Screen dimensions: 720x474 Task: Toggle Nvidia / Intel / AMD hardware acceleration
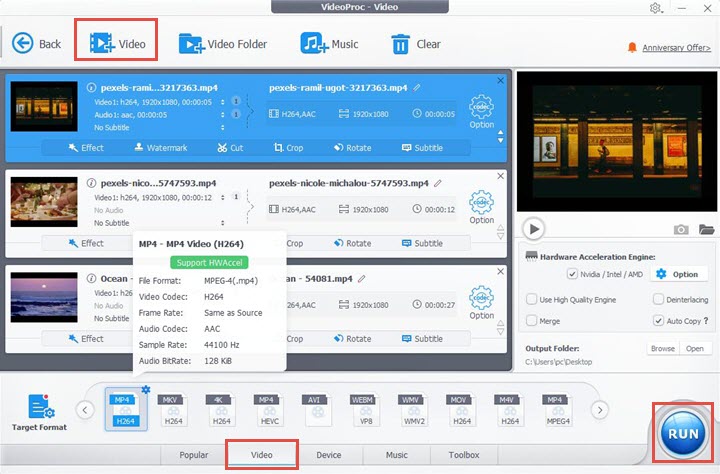coord(572,274)
